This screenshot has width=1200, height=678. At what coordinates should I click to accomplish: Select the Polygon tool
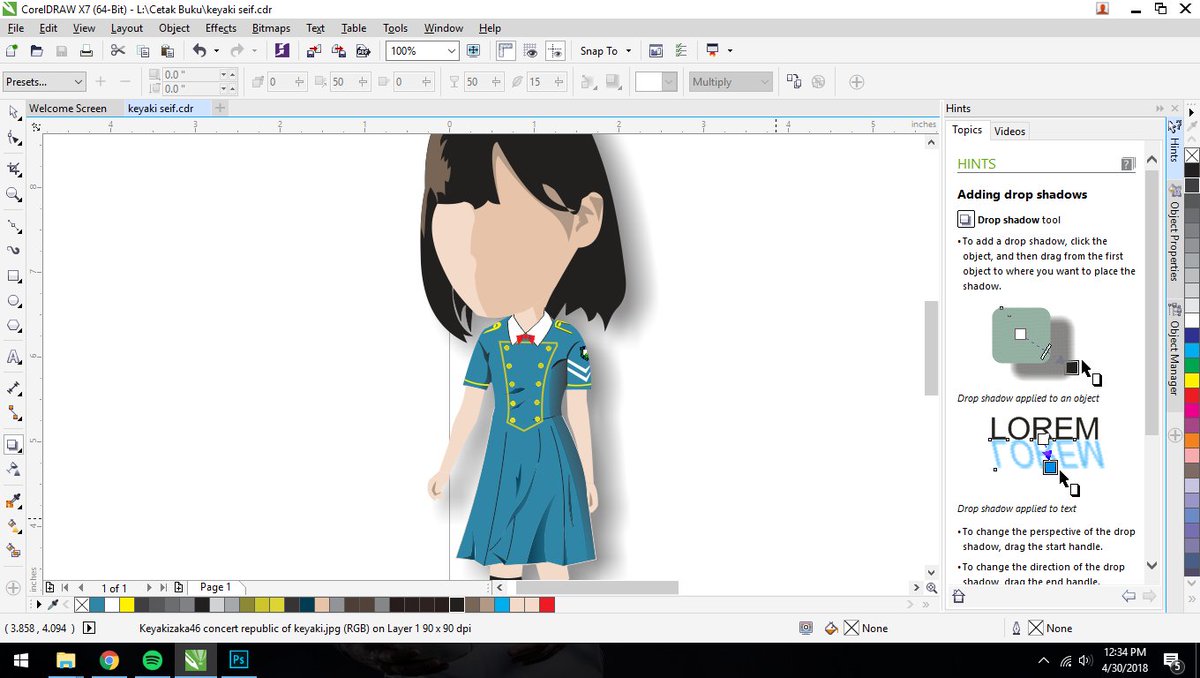click(x=14, y=326)
